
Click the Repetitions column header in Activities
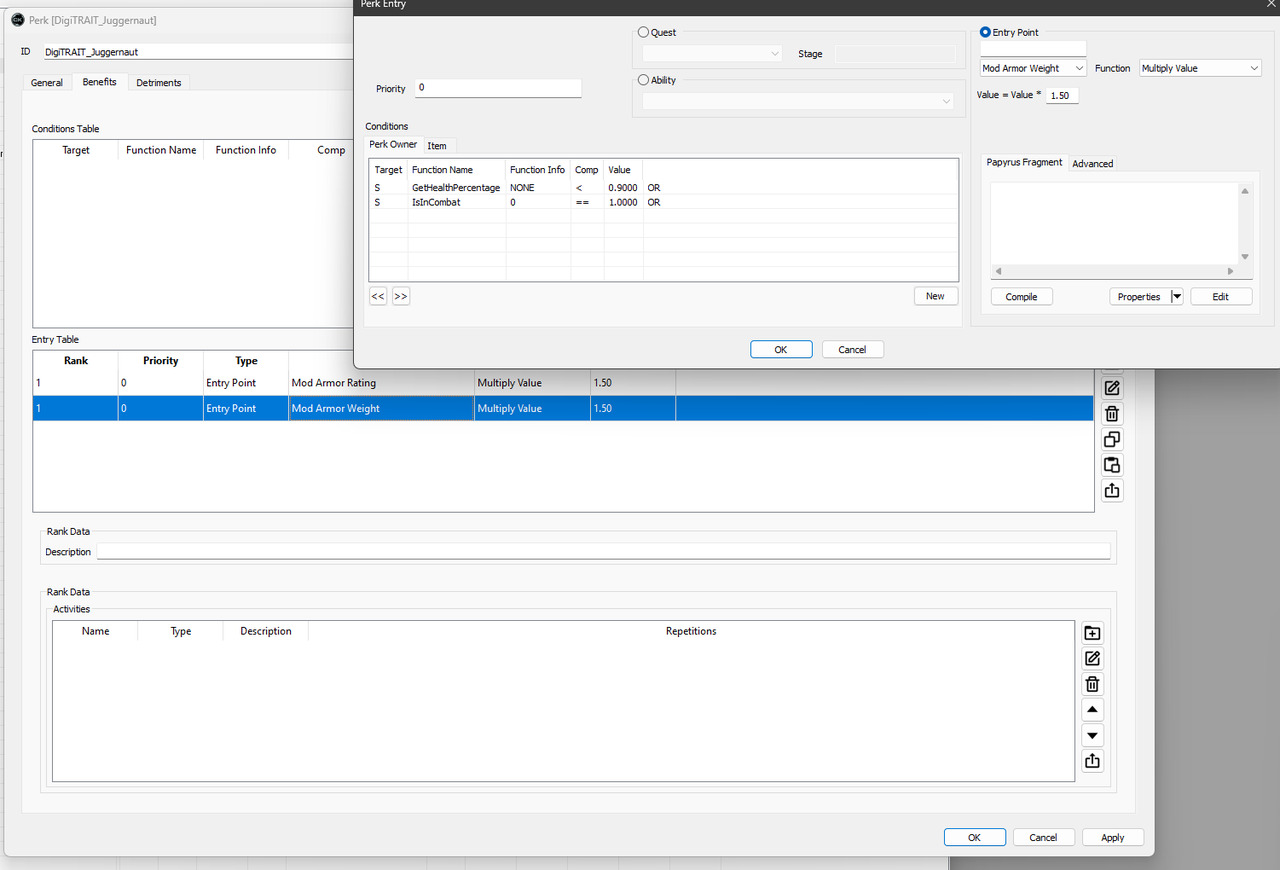click(691, 631)
